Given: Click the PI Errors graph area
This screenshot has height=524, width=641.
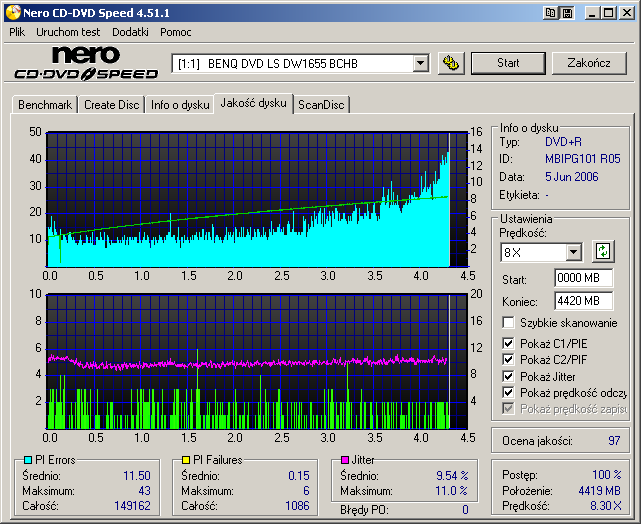Looking at the screenshot, I should (257, 199).
